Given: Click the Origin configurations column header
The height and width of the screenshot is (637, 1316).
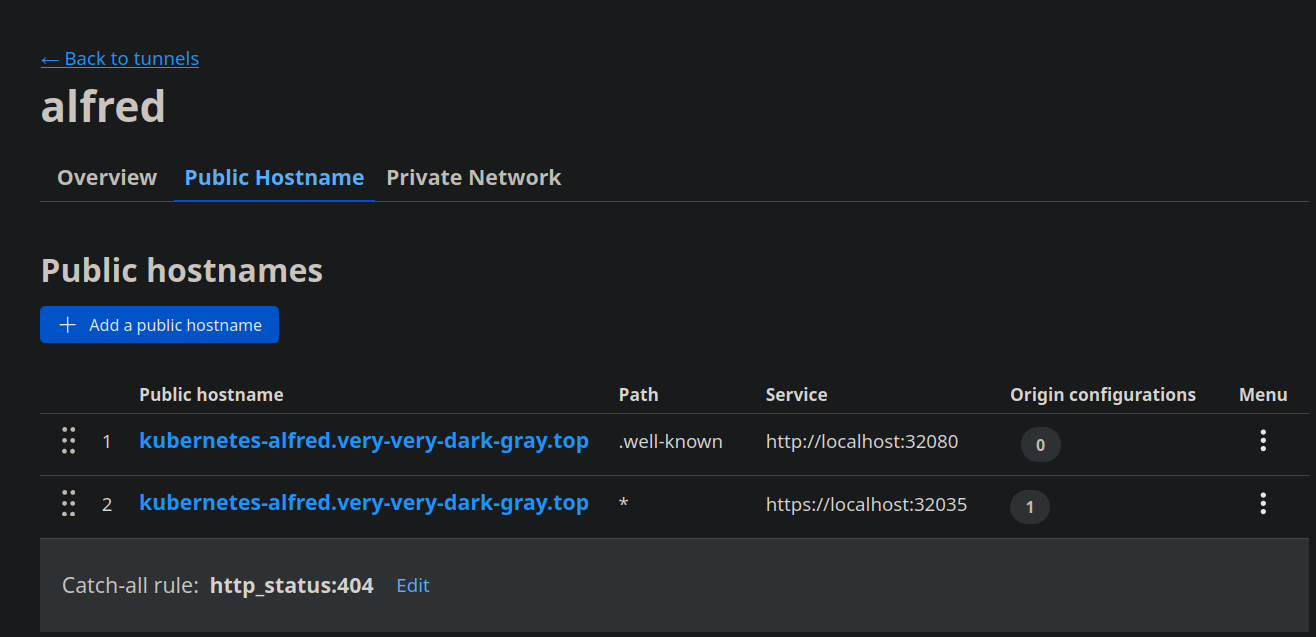Looking at the screenshot, I should (x=1102, y=395).
